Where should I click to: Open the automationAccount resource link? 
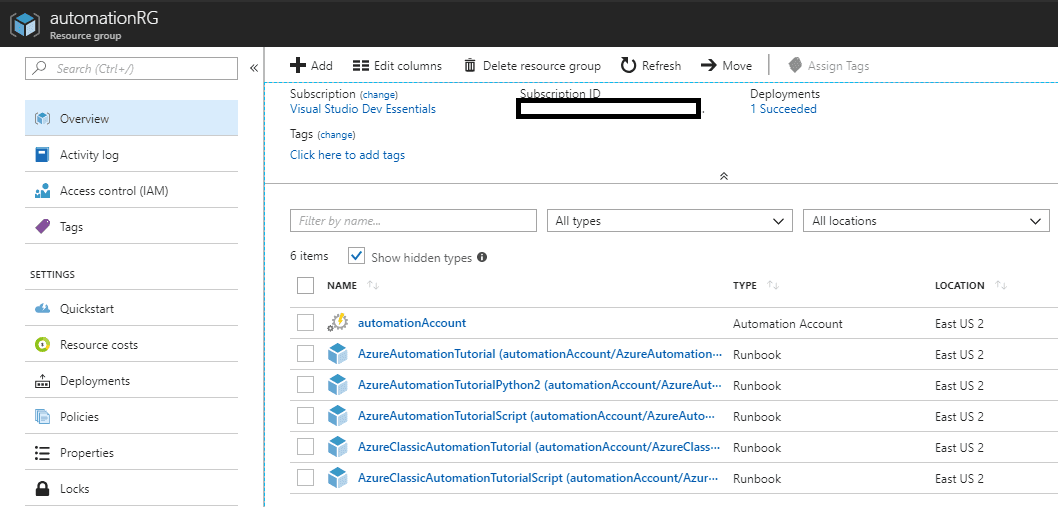point(412,323)
